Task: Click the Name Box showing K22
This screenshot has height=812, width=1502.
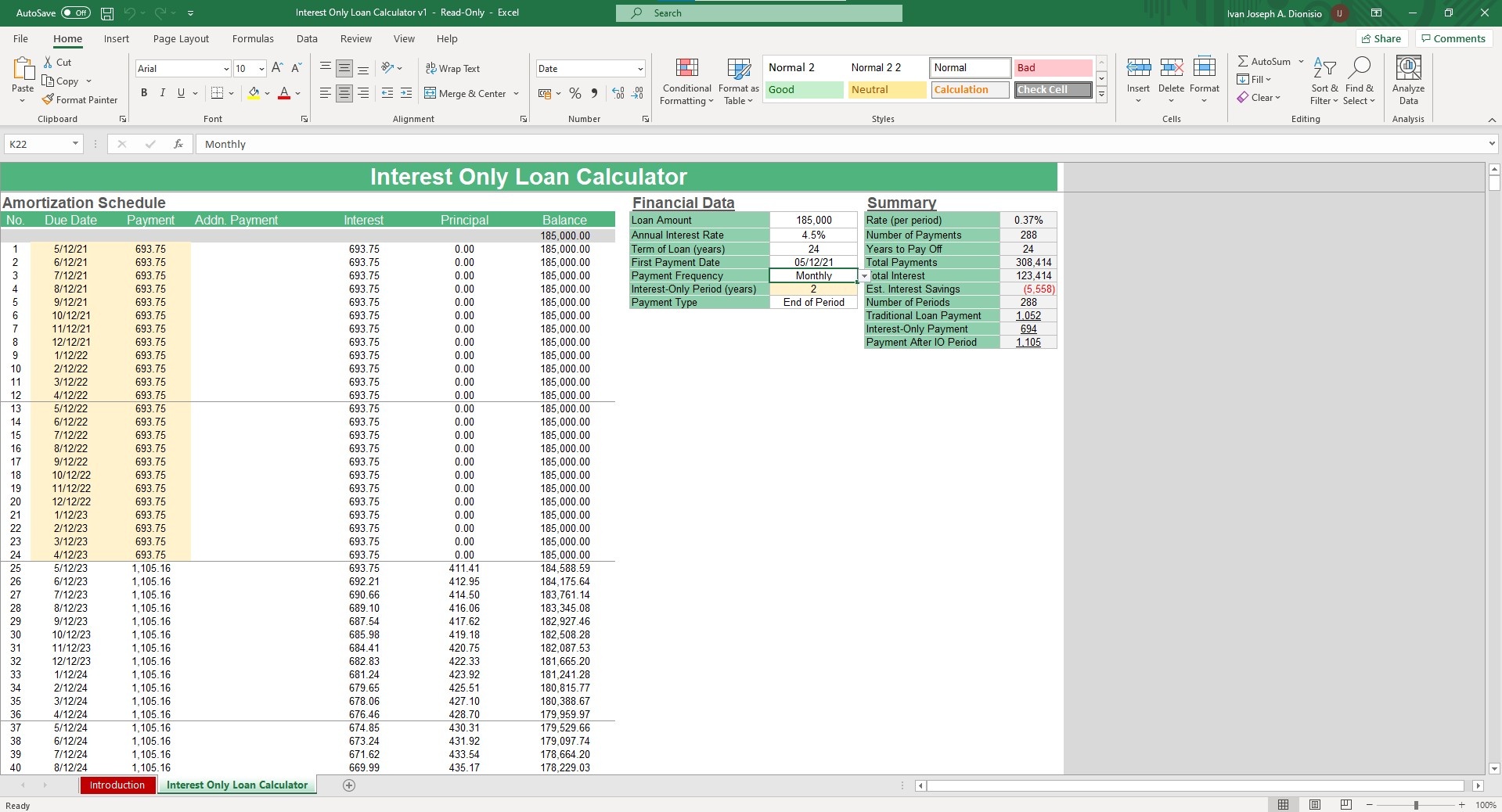Action: (38, 144)
